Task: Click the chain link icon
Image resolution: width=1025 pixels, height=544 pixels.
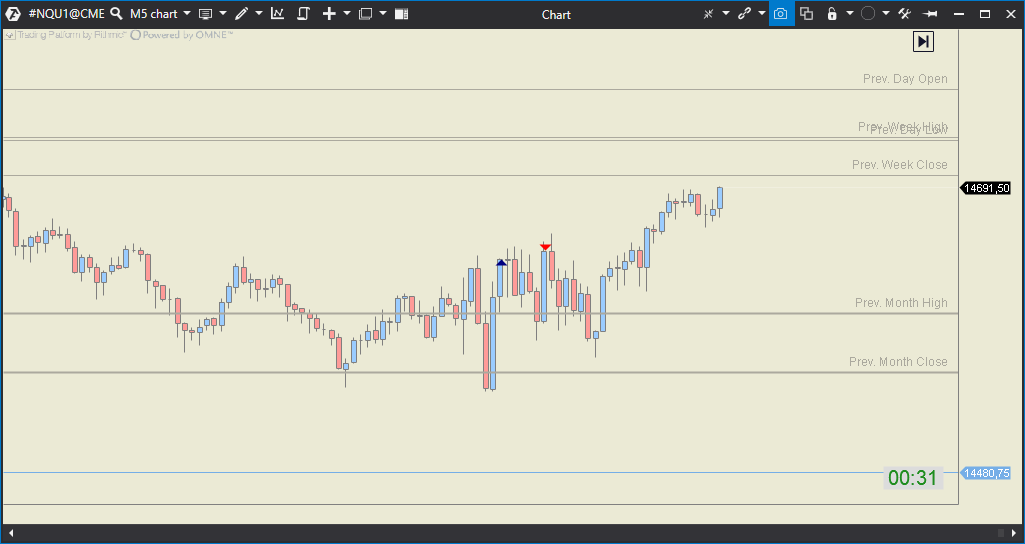Action: (745, 14)
